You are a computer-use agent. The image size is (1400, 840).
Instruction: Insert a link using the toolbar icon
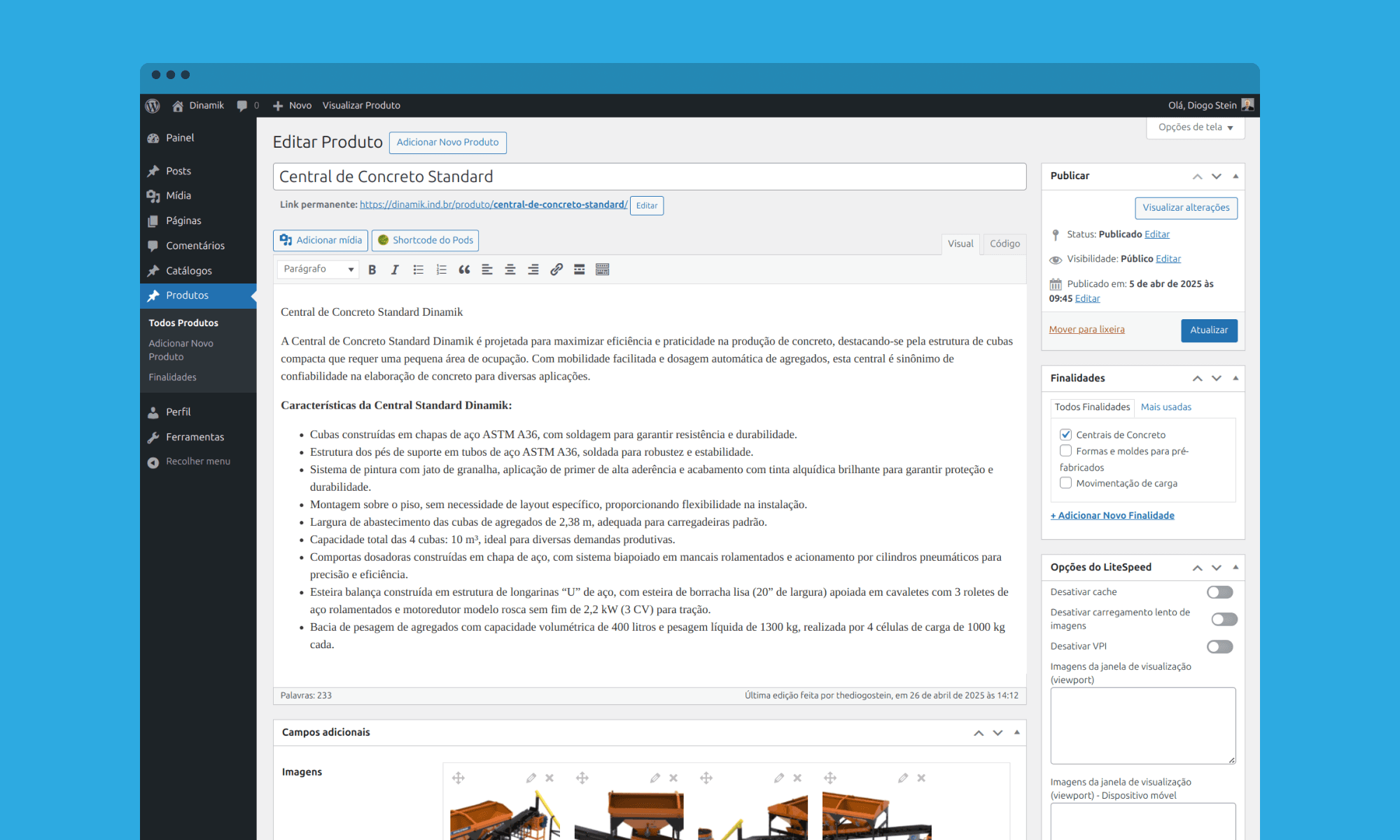[556, 269]
